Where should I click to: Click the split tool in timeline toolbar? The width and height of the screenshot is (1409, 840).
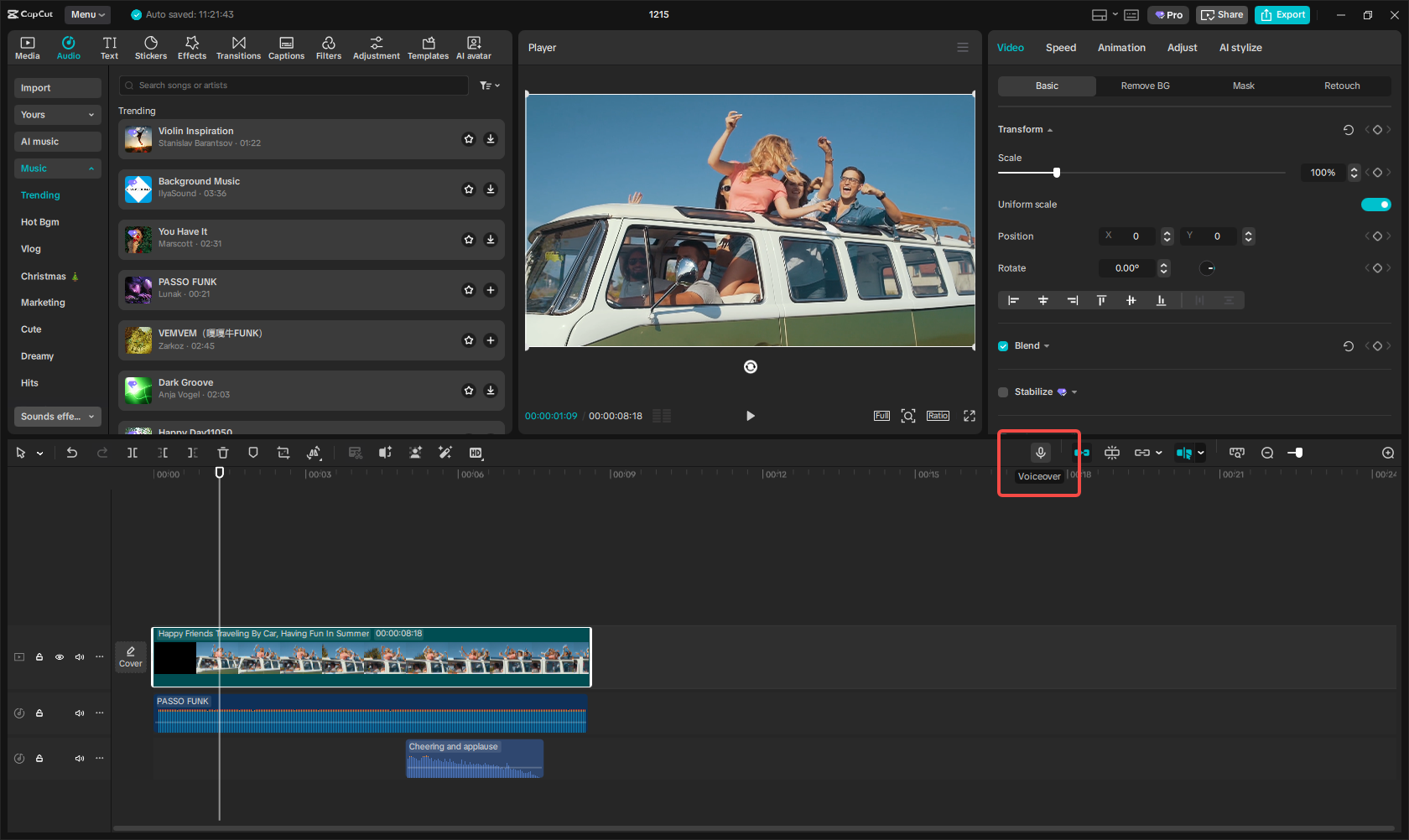[x=133, y=453]
